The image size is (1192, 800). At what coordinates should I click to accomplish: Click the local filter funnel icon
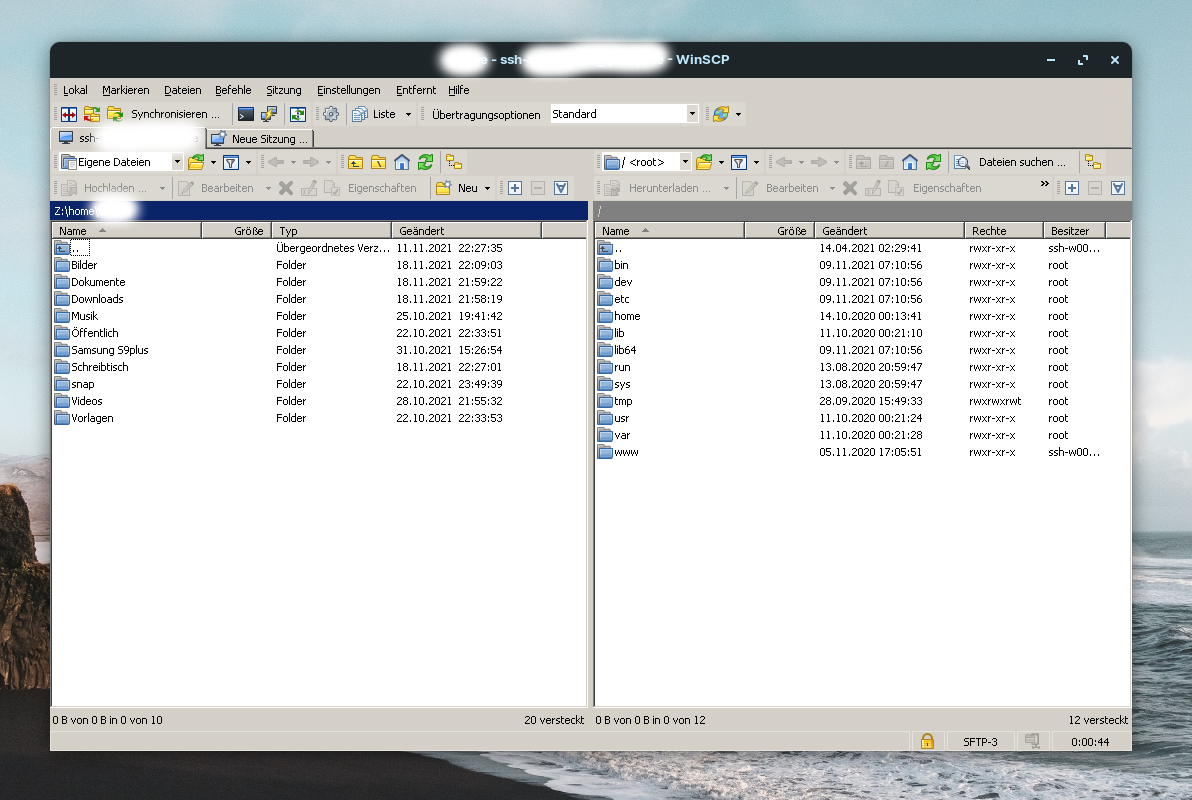231,162
